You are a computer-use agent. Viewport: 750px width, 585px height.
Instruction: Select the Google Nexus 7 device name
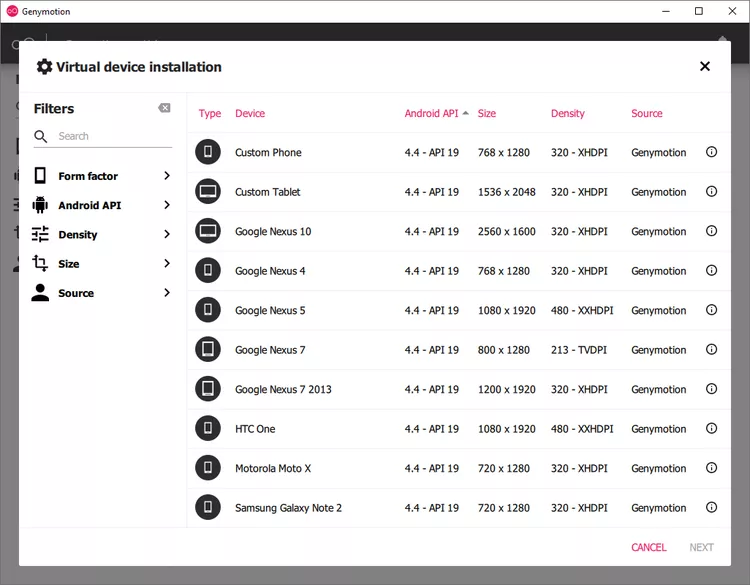270,350
